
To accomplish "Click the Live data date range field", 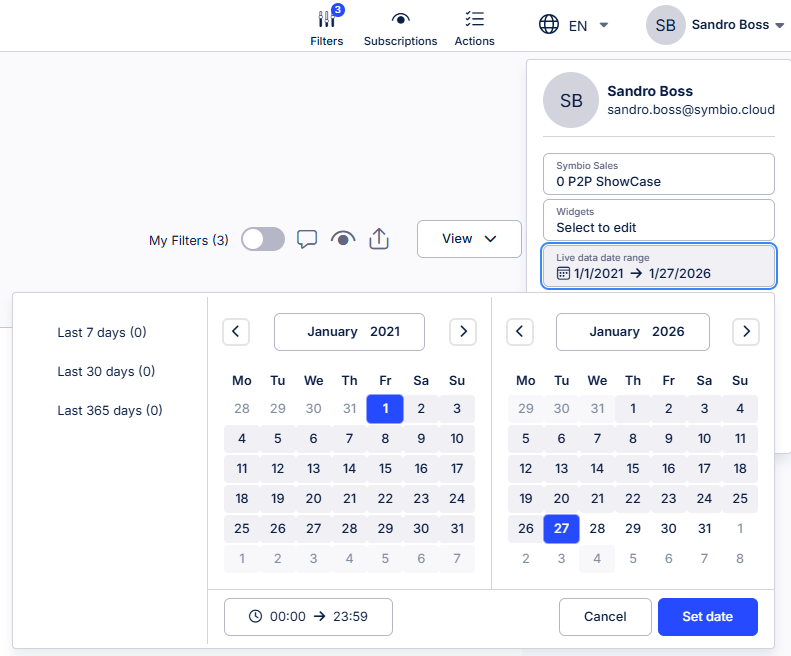I will tap(658, 266).
